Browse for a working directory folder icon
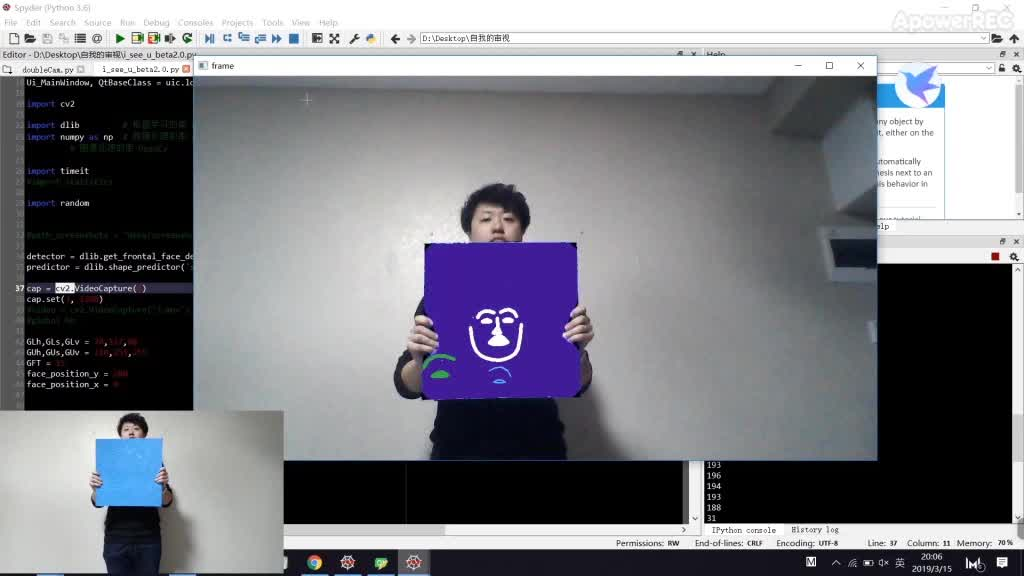1024x576 pixels. 997,39
